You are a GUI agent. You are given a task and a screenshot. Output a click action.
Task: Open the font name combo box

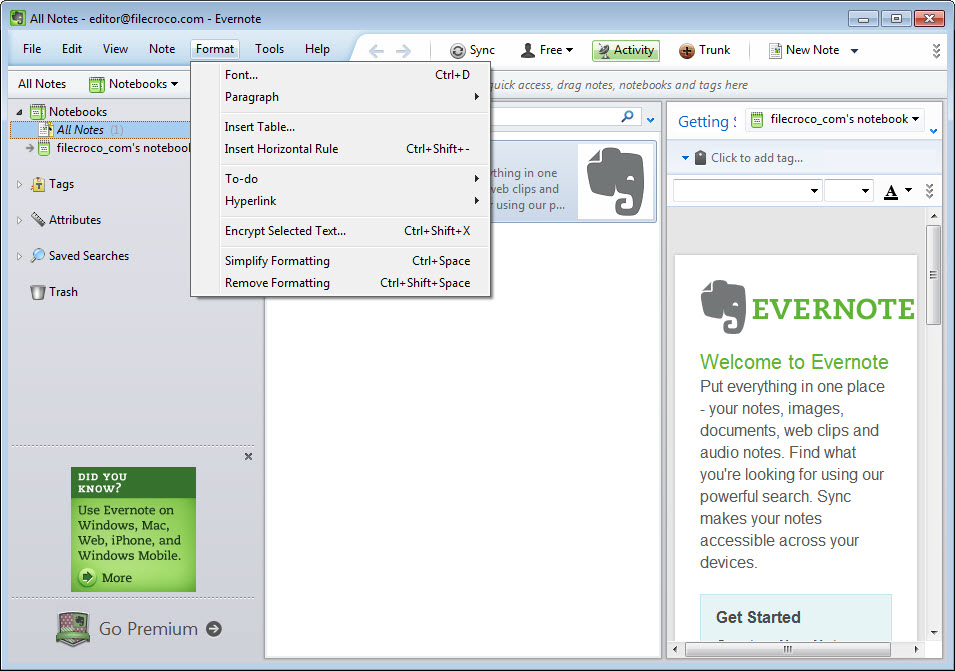tap(747, 191)
